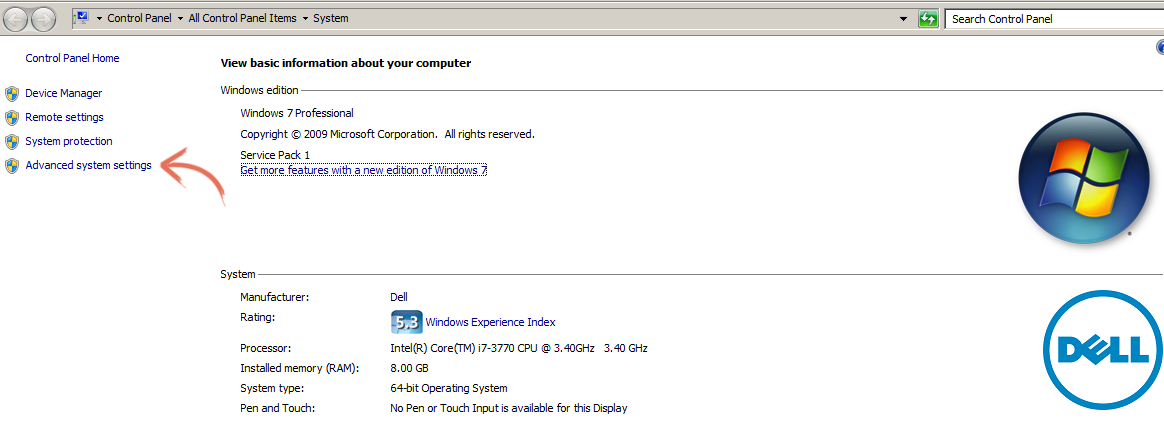1164x421 pixels.
Task: Click shield icon beside Advanced system settings
Action: click(x=12, y=165)
